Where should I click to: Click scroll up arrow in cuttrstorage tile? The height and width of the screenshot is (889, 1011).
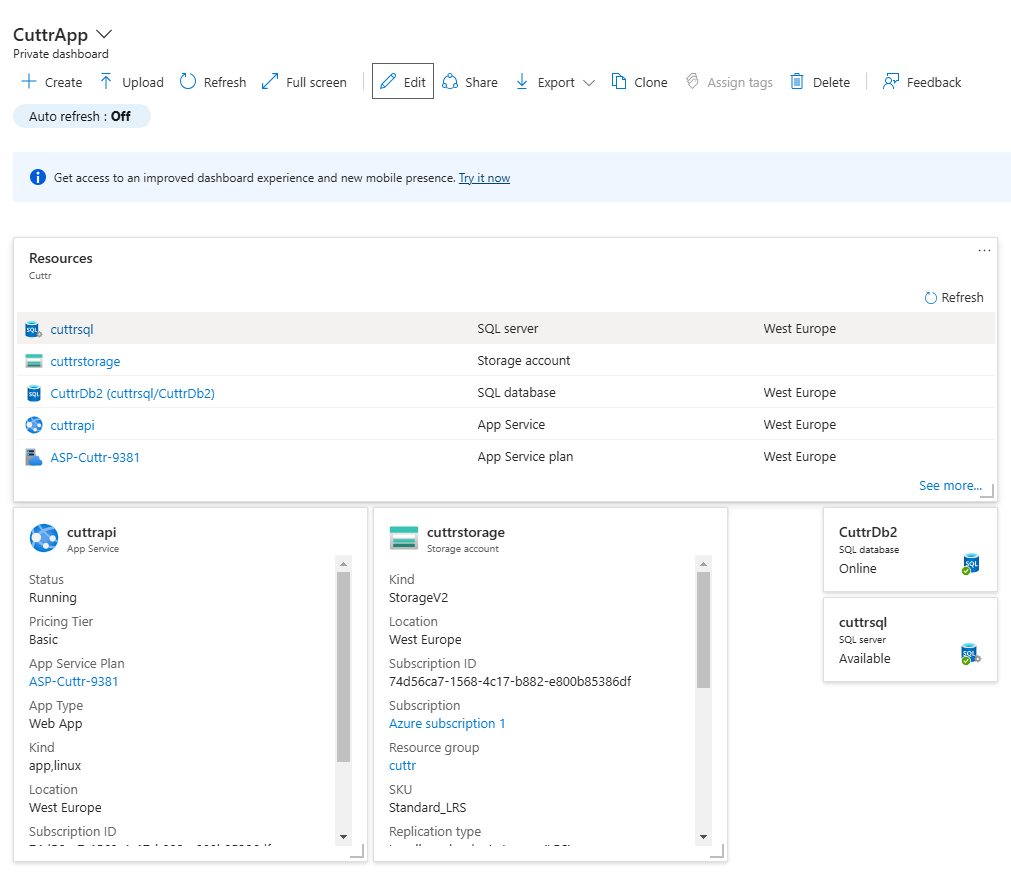[x=703, y=564]
